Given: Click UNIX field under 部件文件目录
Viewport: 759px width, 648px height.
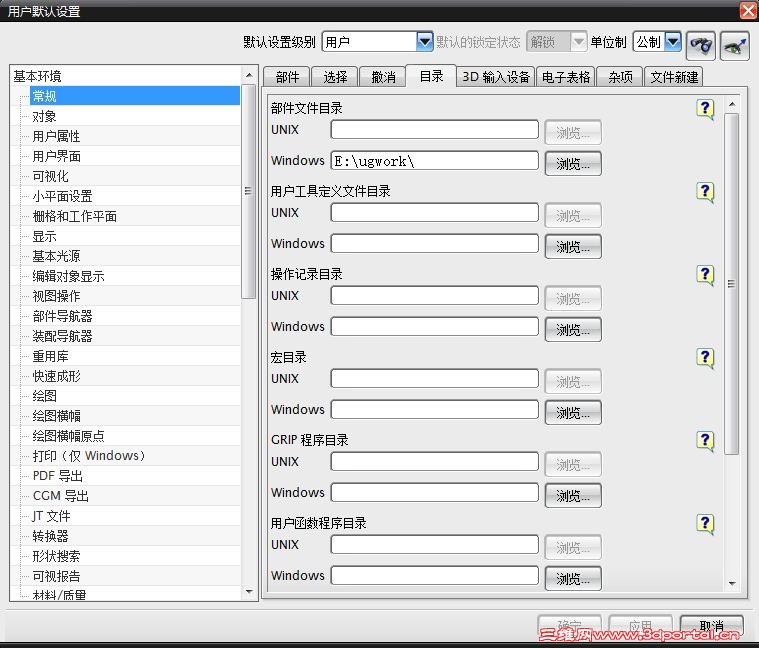Looking at the screenshot, I should pyautogui.click(x=434, y=130).
